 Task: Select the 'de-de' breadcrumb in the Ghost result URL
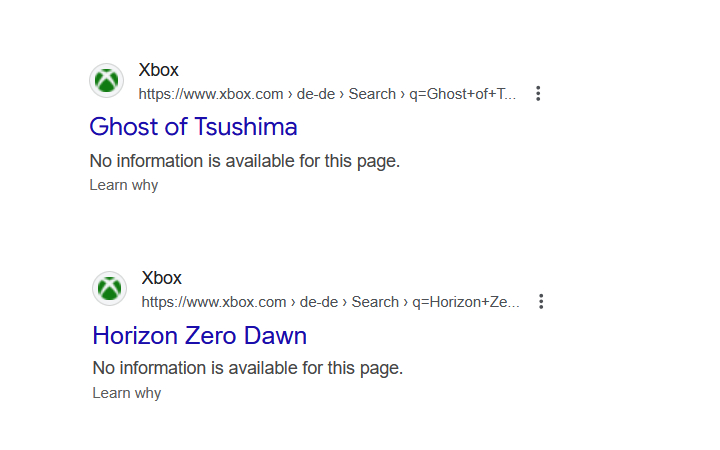[x=316, y=94]
